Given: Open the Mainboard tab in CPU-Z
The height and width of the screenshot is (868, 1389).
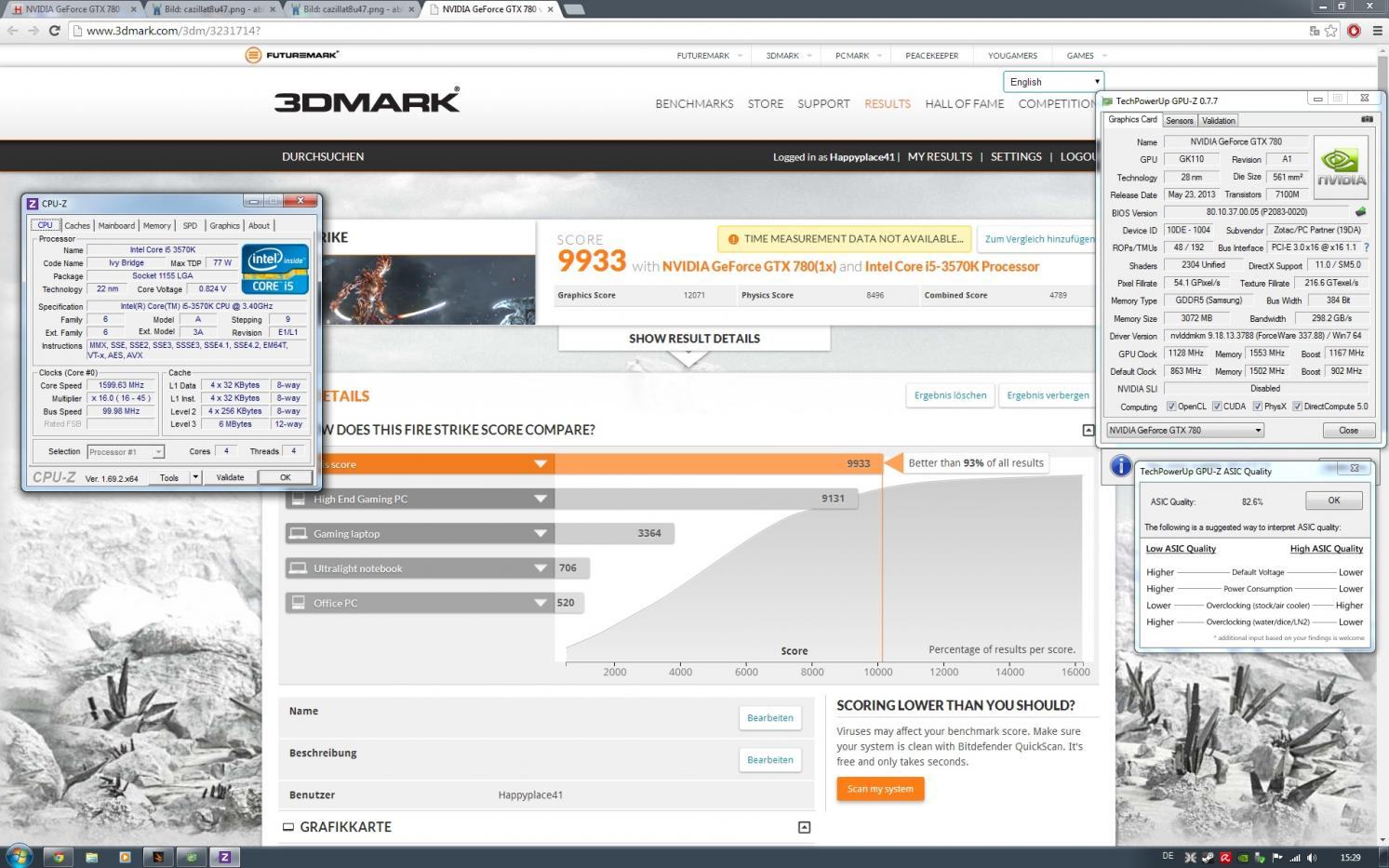Looking at the screenshot, I should tap(116, 225).
